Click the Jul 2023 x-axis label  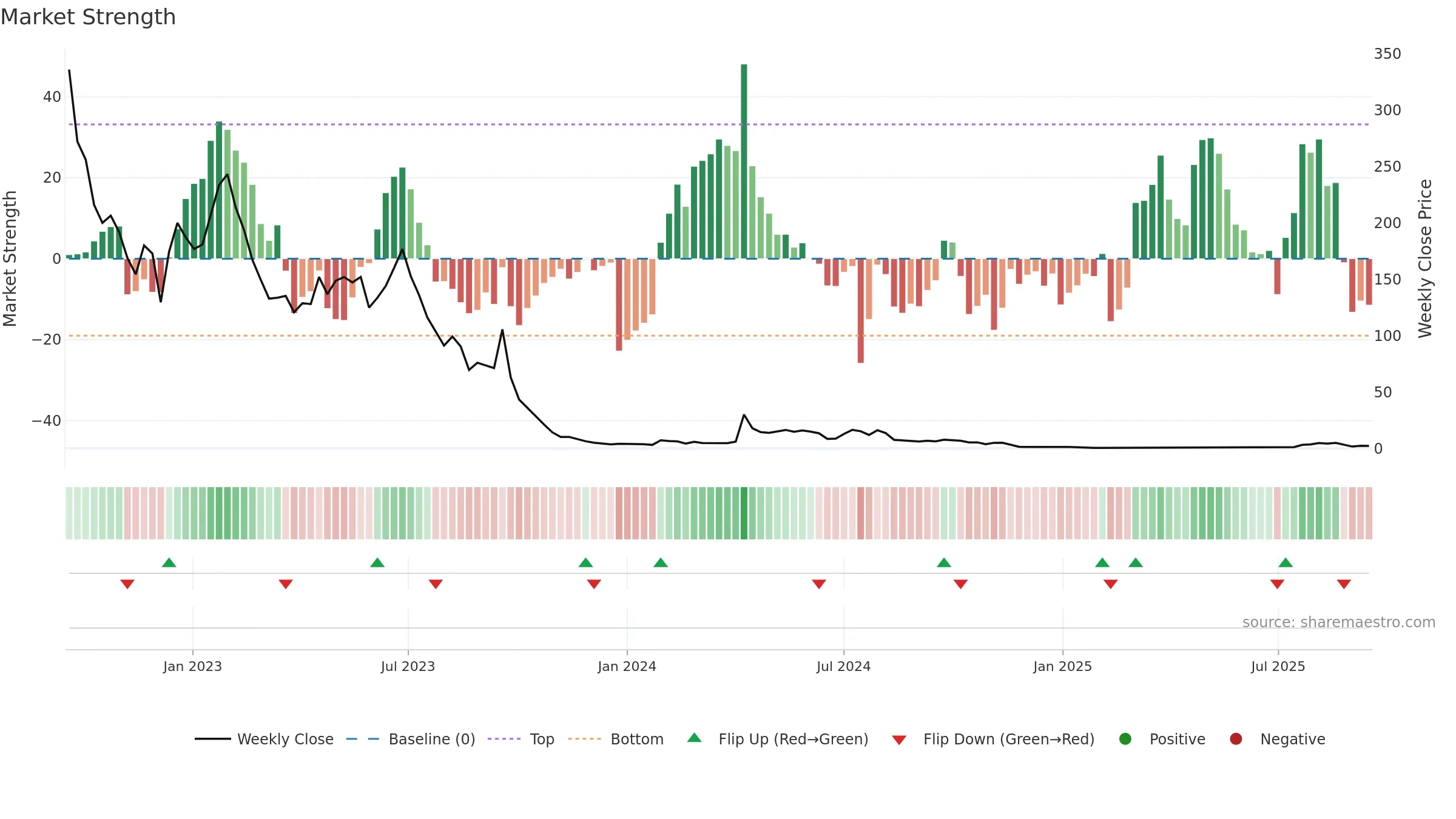point(408,666)
